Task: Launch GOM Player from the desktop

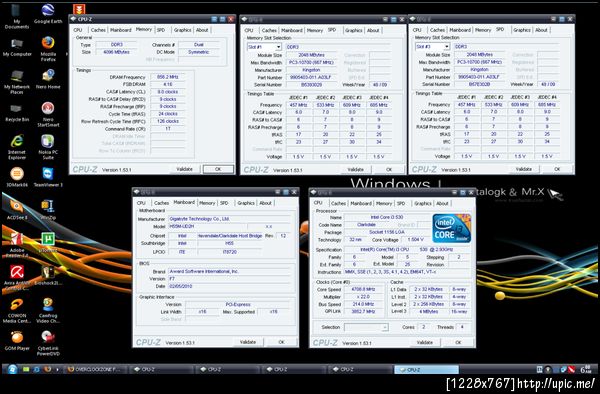Action: point(17,341)
